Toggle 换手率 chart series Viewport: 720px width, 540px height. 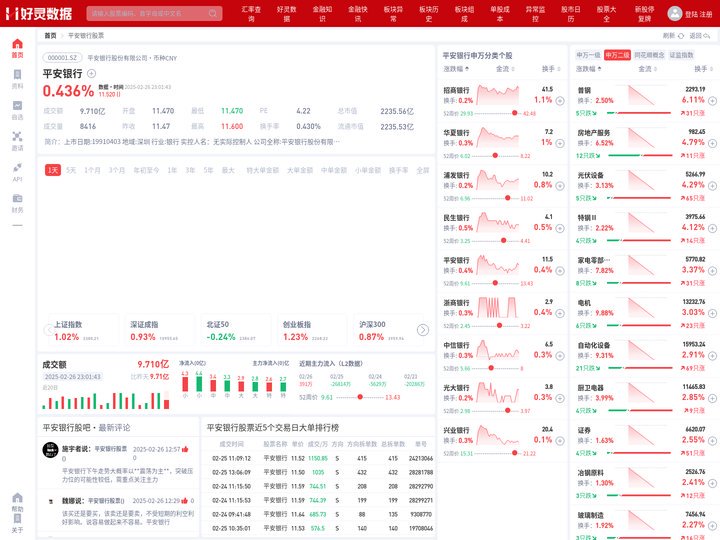coord(398,170)
